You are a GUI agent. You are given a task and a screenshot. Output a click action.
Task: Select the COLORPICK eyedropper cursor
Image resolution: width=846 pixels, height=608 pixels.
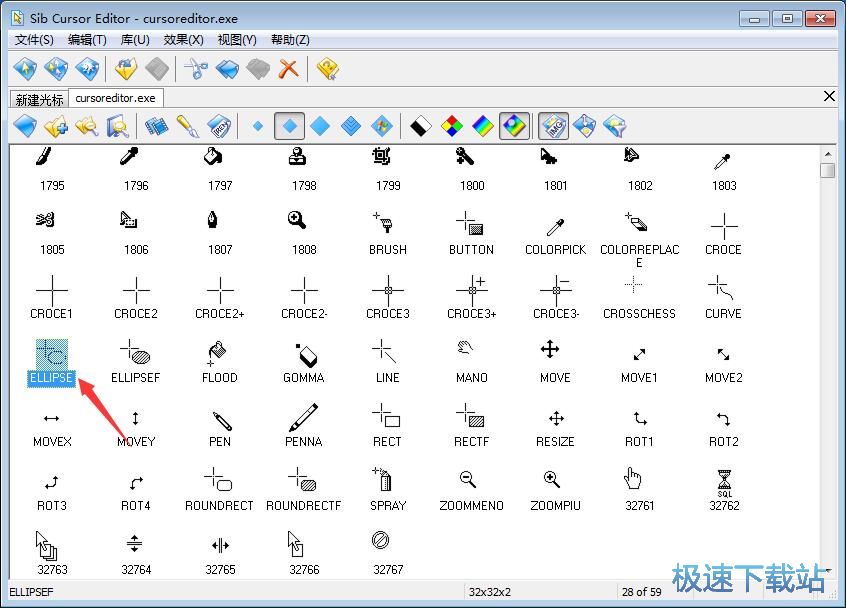555,225
